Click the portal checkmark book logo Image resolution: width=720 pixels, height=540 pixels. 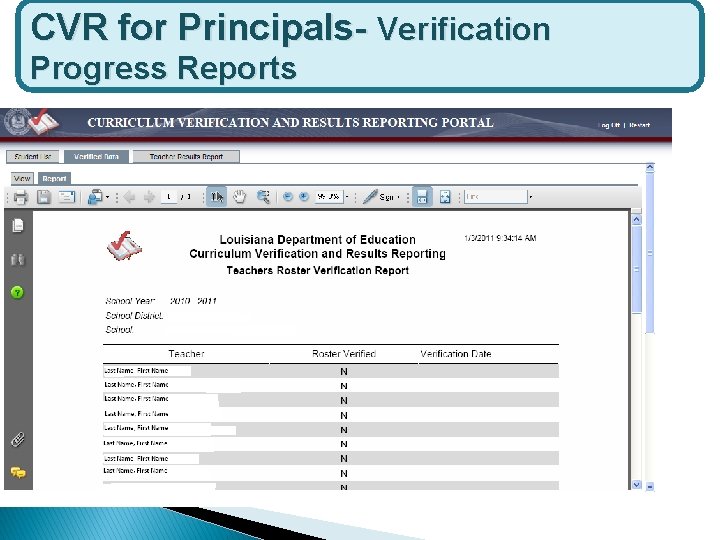coord(44,122)
